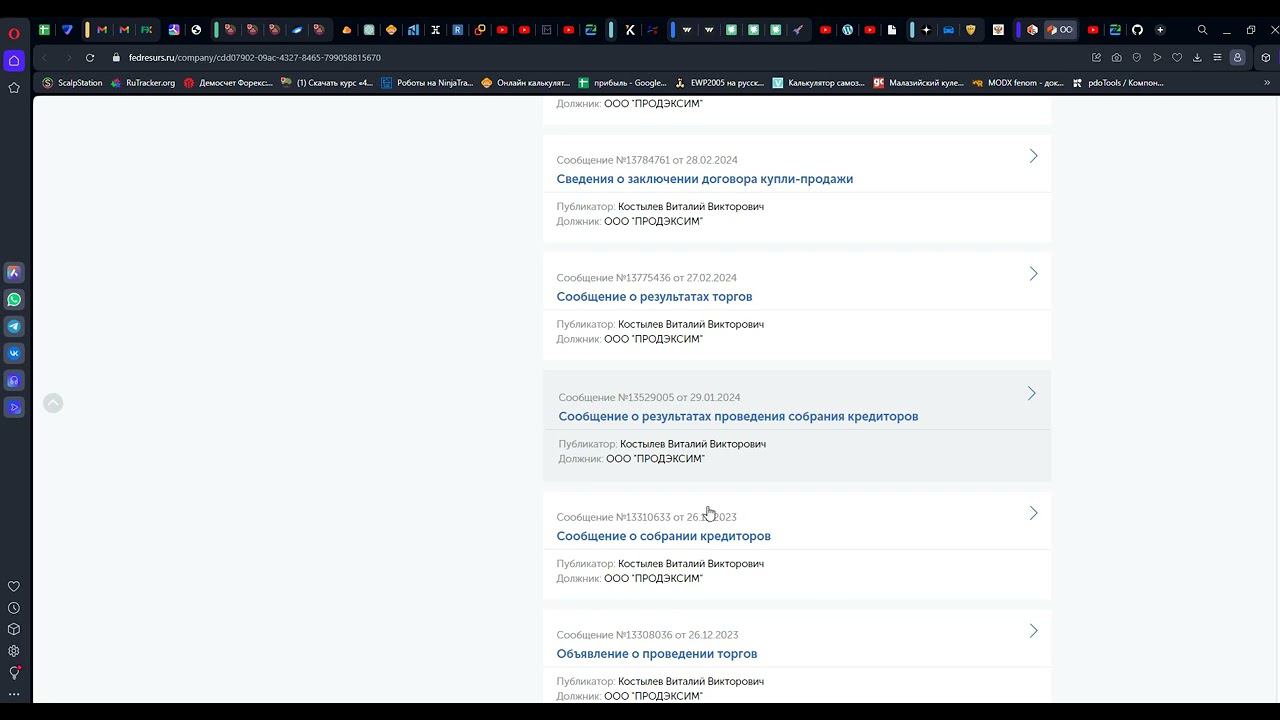This screenshot has height=720, width=1280.
Task: Open Сообщение о результатах проведения собрания кредиторов
Action: (x=738, y=417)
